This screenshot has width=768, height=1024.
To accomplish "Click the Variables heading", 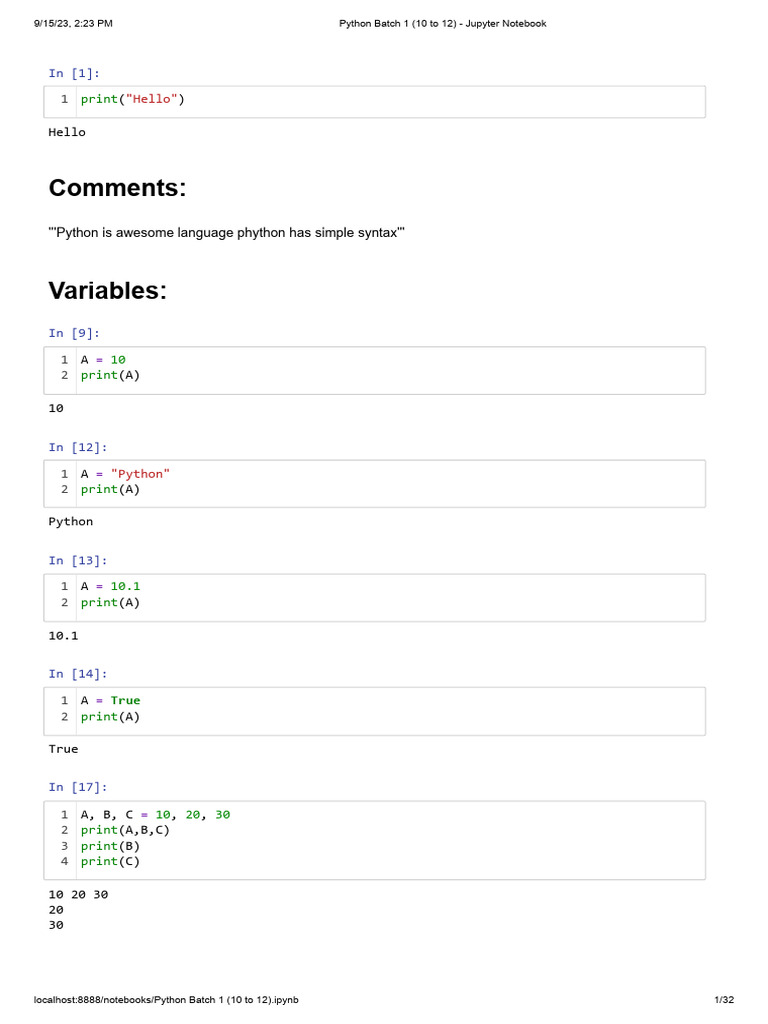I will tap(107, 291).
